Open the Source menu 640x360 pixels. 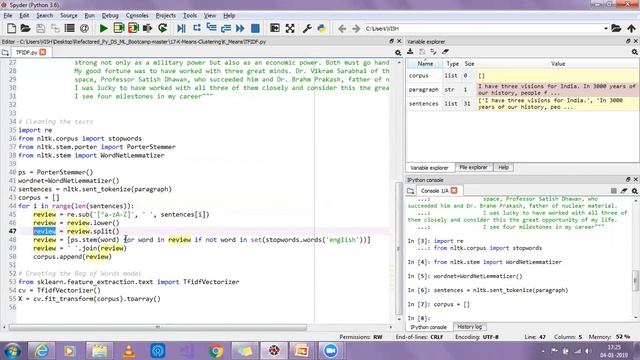69,16
